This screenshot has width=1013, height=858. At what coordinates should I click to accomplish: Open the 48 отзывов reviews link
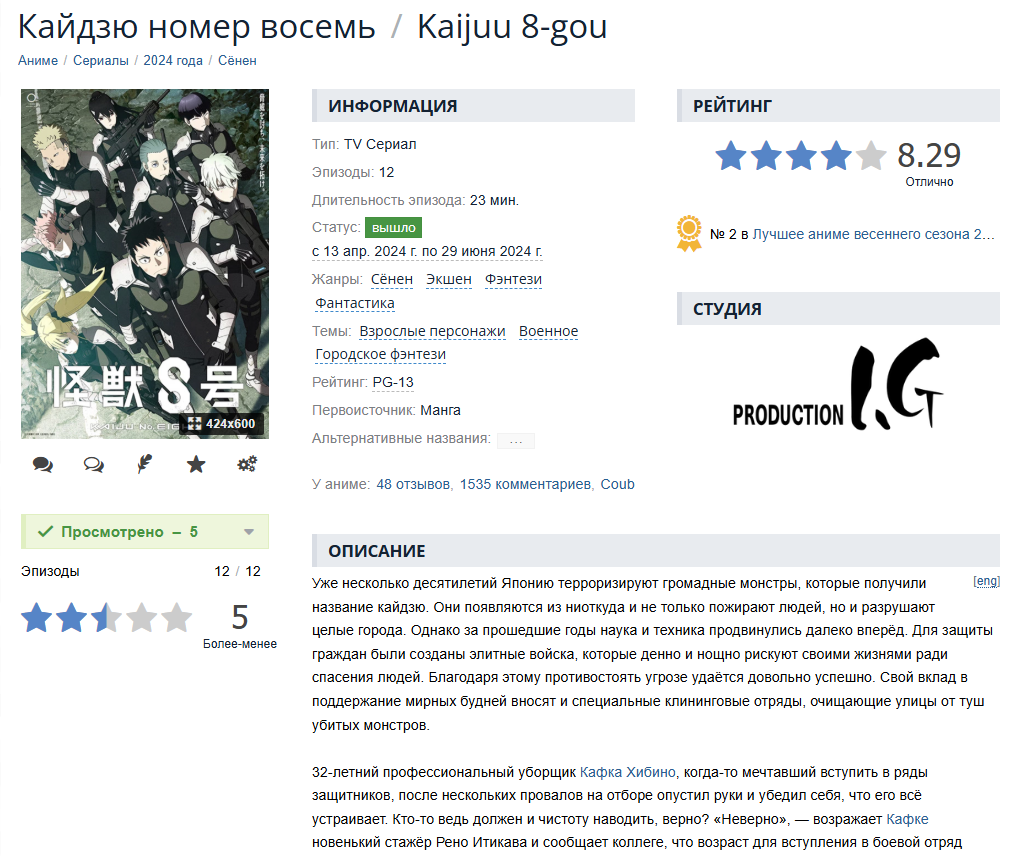[x=413, y=484]
